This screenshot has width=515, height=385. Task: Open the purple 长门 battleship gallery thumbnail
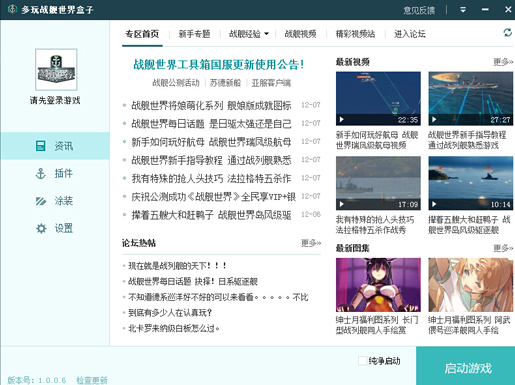coord(378,285)
